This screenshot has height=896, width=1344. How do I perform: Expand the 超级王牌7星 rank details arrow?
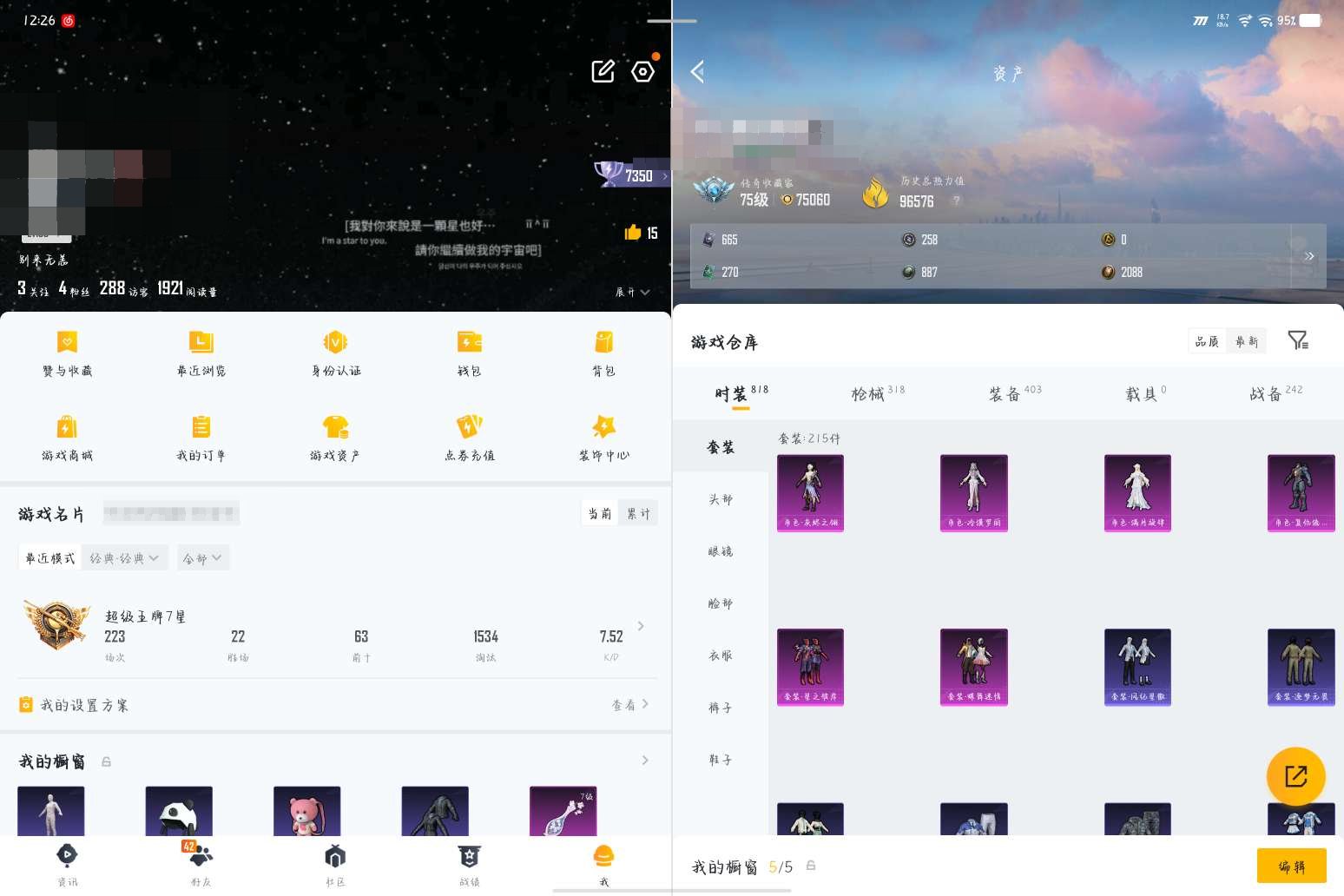(x=641, y=626)
